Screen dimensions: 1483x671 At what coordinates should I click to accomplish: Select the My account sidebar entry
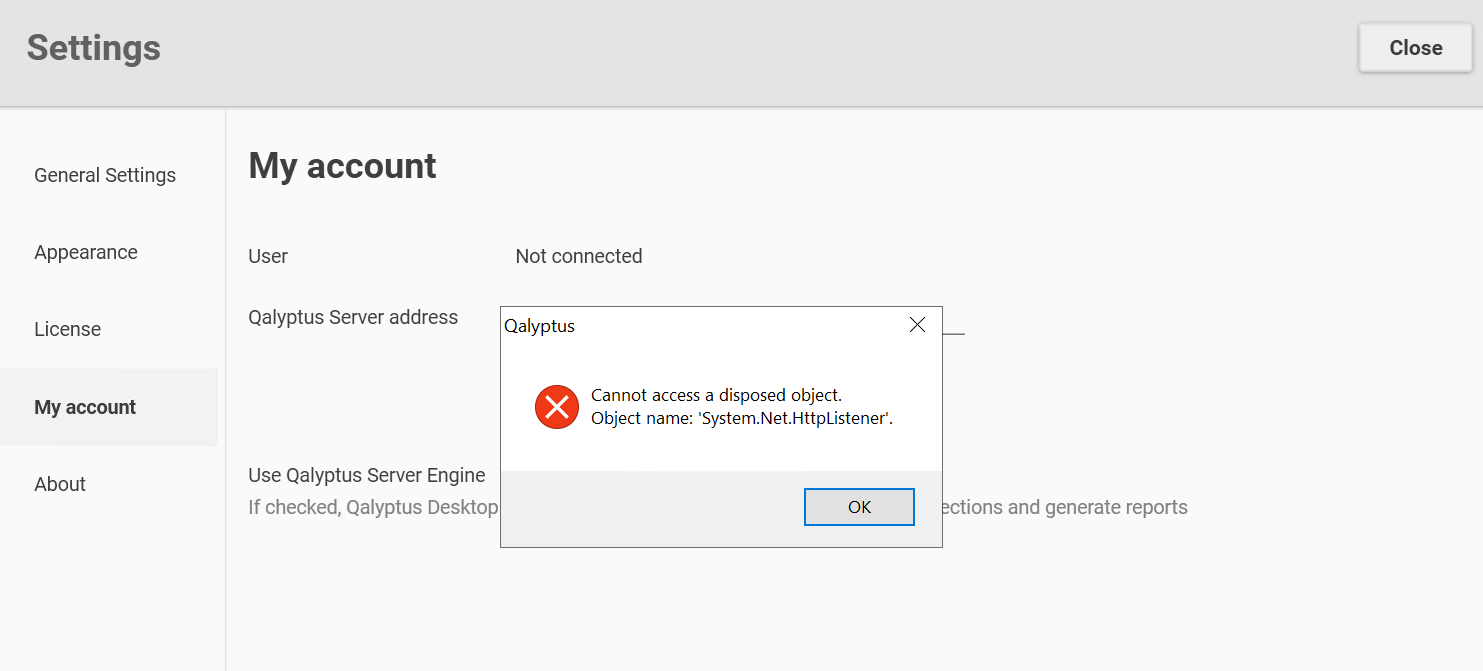tap(85, 407)
